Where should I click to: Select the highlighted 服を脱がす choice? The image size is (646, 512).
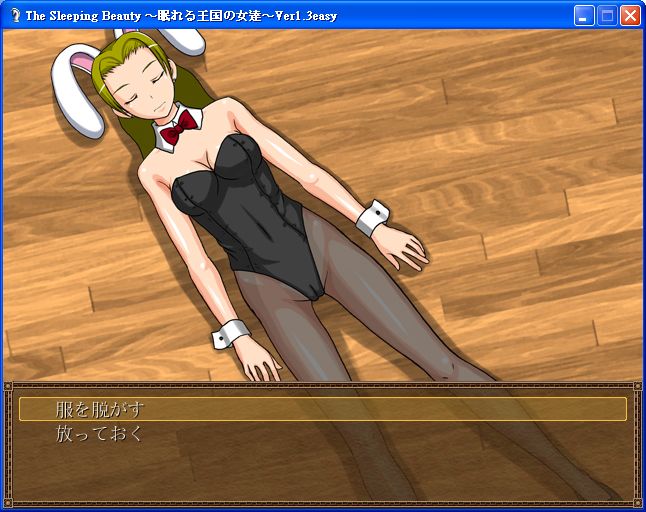[x=323, y=409]
